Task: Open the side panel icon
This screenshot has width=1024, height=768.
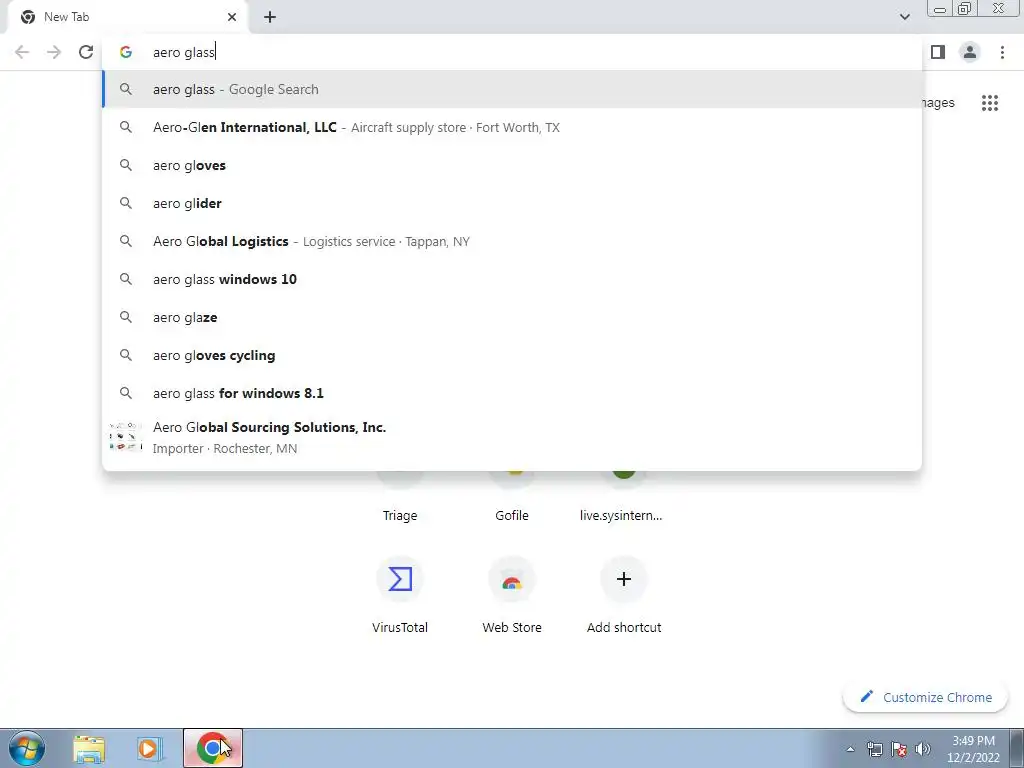Action: point(938,52)
